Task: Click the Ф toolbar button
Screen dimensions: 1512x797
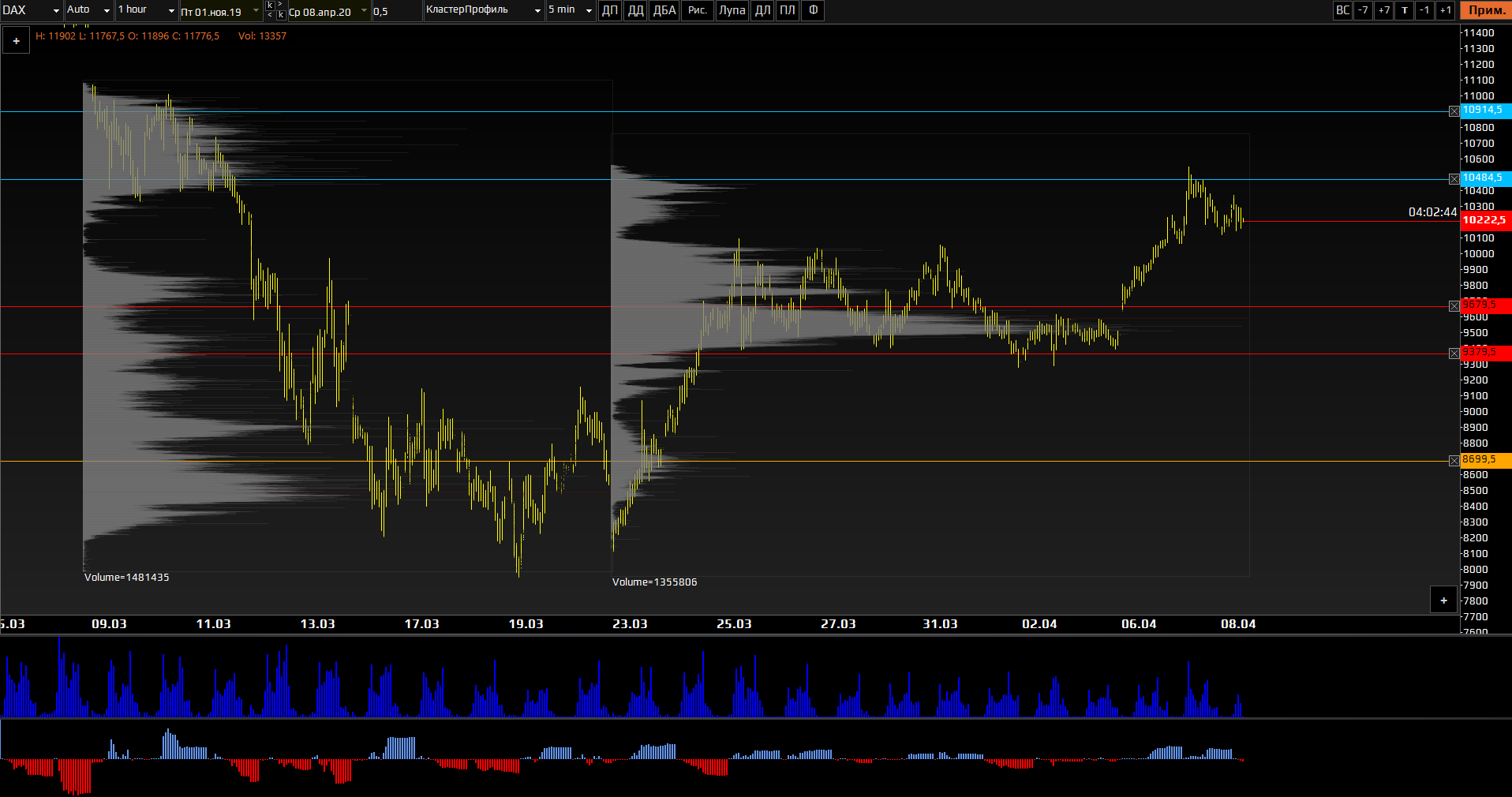Action: point(813,10)
